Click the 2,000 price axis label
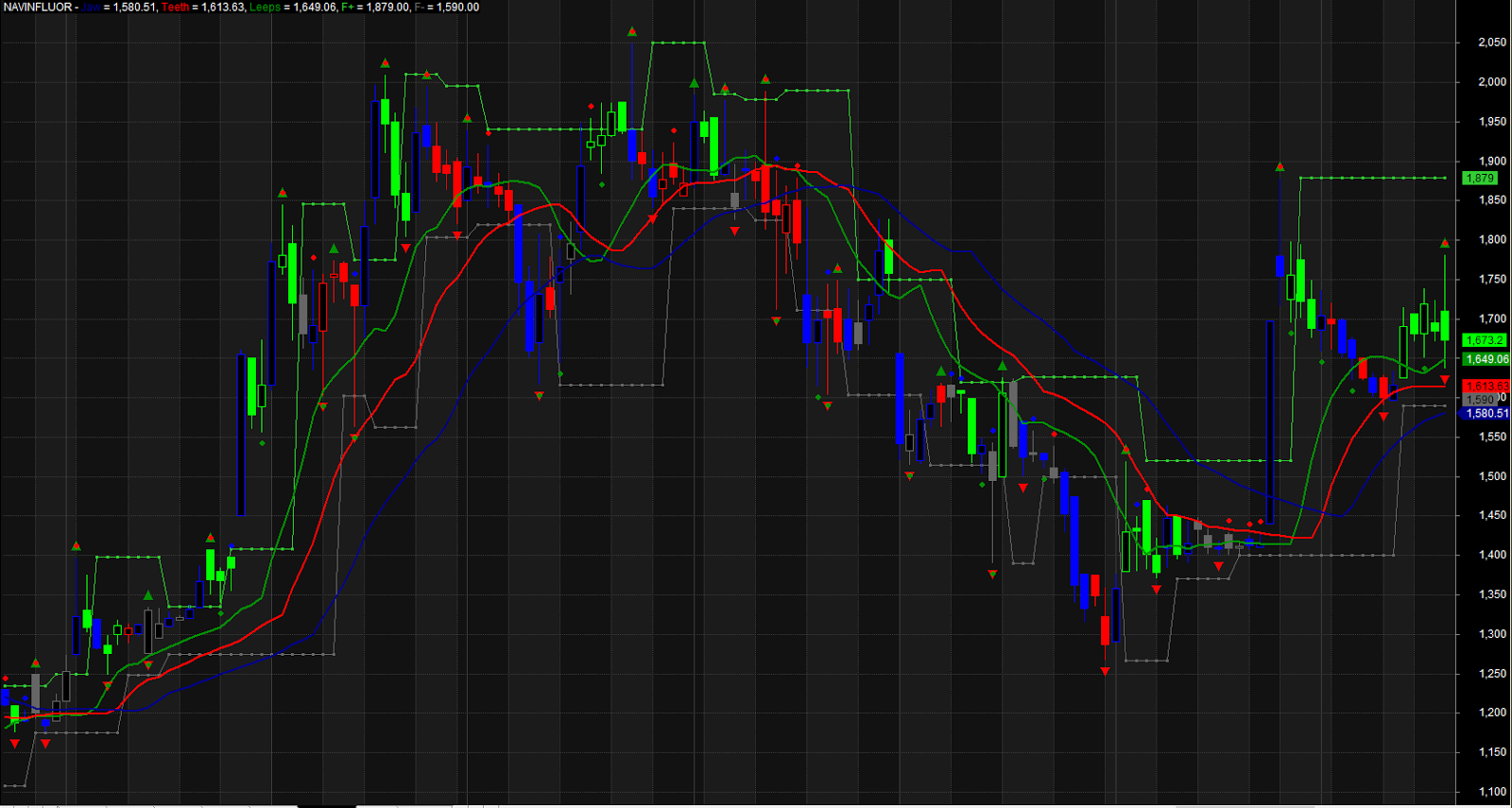 [1492, 82]
